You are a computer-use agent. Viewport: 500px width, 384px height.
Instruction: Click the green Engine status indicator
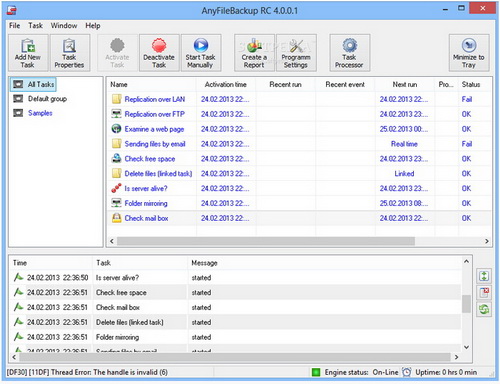316,372
